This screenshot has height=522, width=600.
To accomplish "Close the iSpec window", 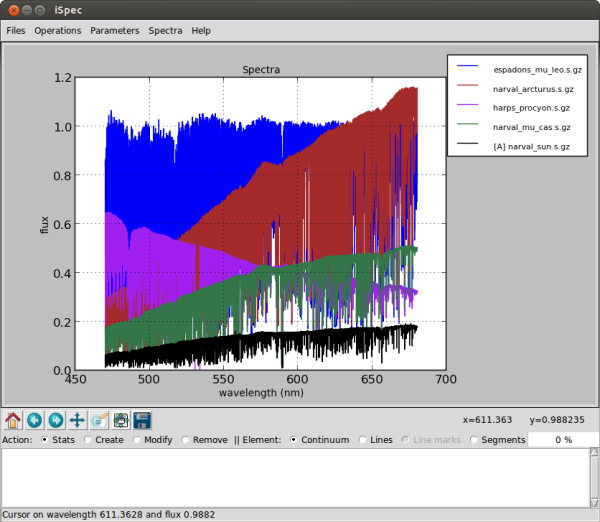I will click(x=14, y=10).
